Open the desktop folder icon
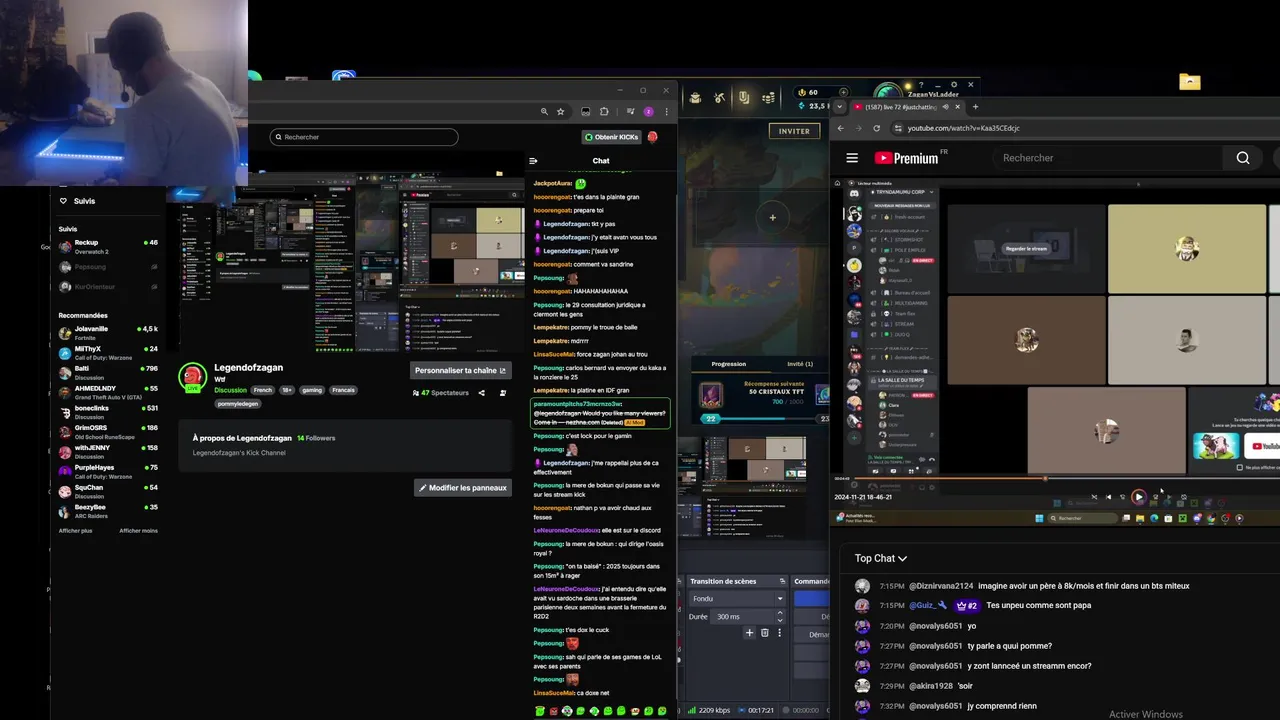This screenshot has height=720, width=1280. tap(1189, 82)
